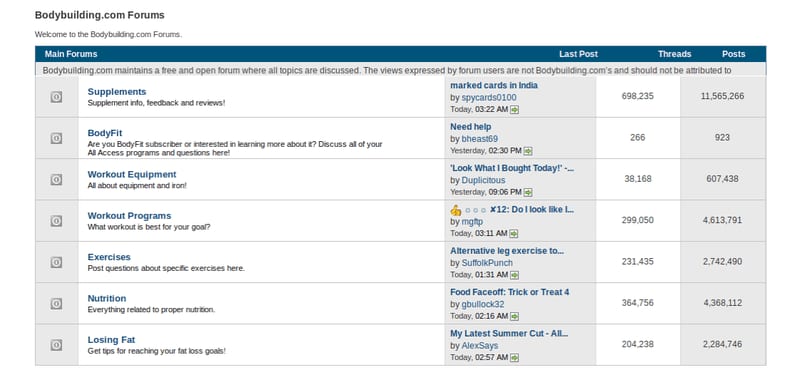800x370 pixels.
Task: Open the 'Need help' thread
Action: point(470,127)
